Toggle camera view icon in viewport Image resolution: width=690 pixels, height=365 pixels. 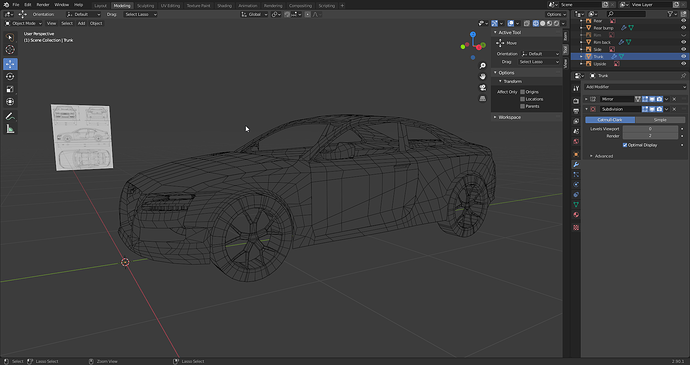(483, 88)
